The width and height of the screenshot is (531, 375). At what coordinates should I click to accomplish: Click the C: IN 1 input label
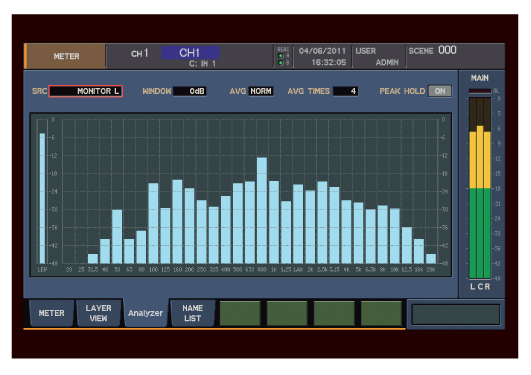pyautogui.click(x=202, y=64)
